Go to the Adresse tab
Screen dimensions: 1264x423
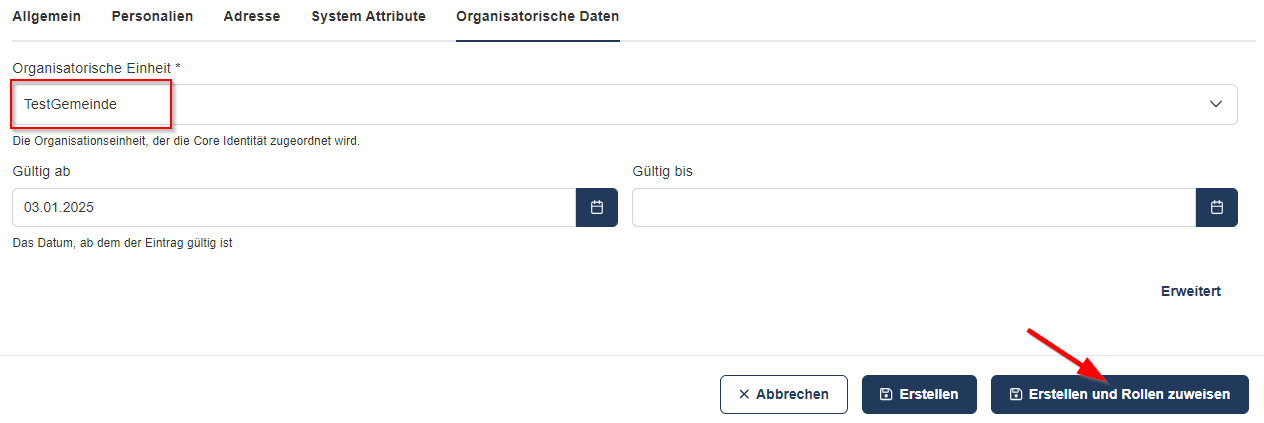click(x=252, y=17)
